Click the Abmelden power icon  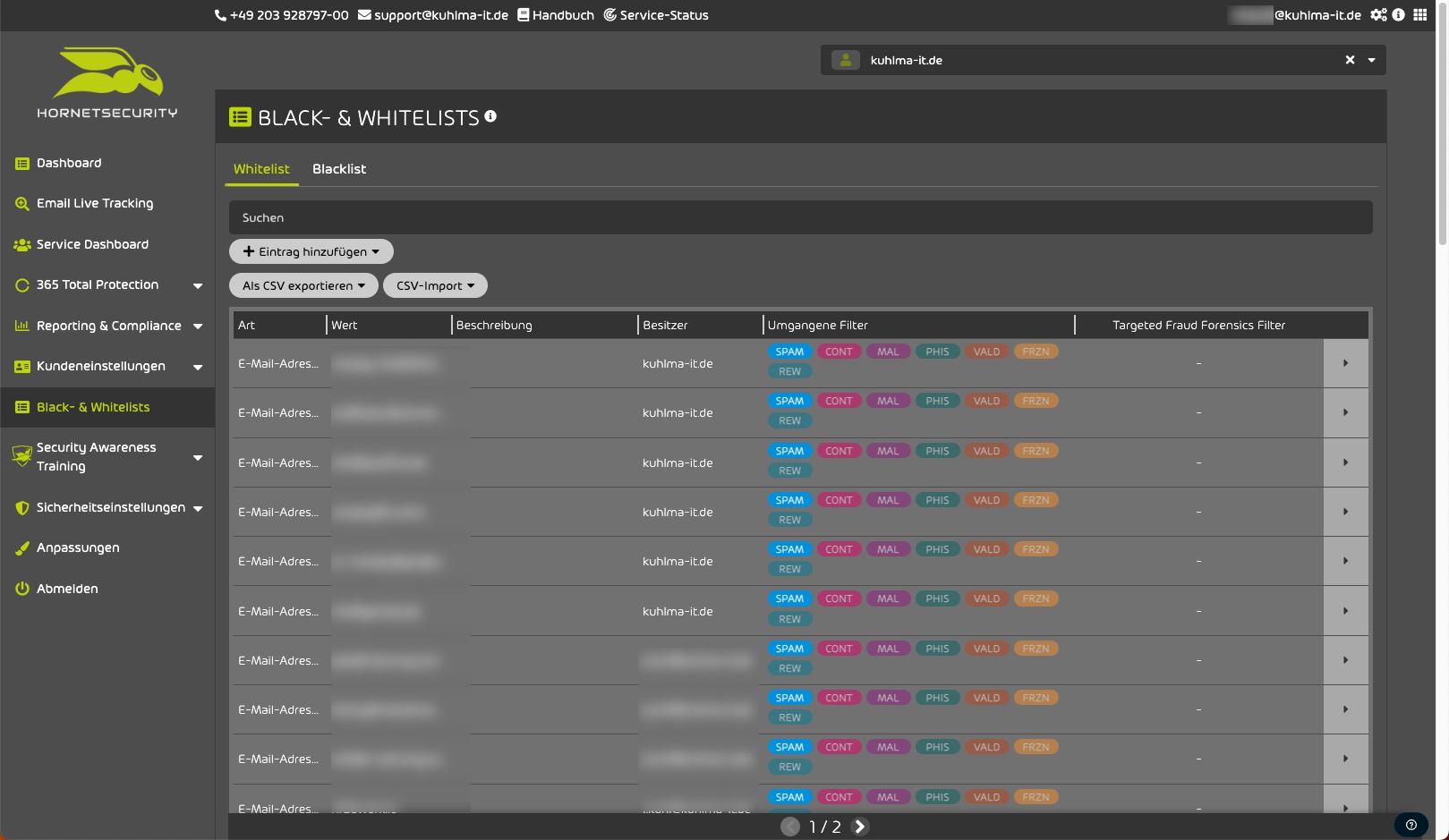coord(22,590)
